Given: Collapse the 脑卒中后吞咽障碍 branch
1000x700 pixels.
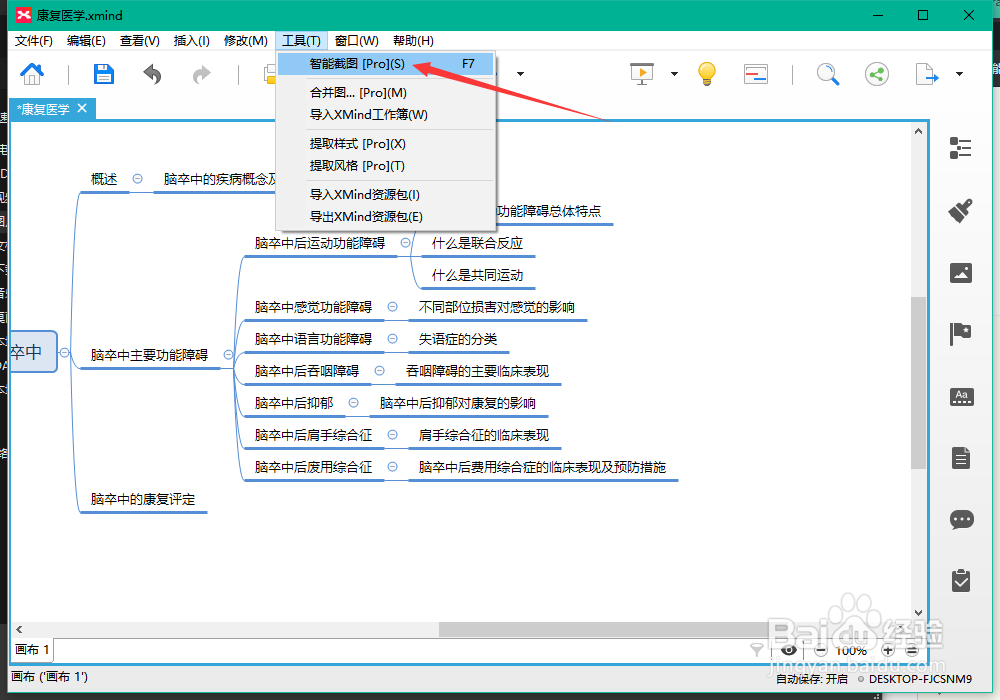Looking at the screenshot, I should point(379,370).
